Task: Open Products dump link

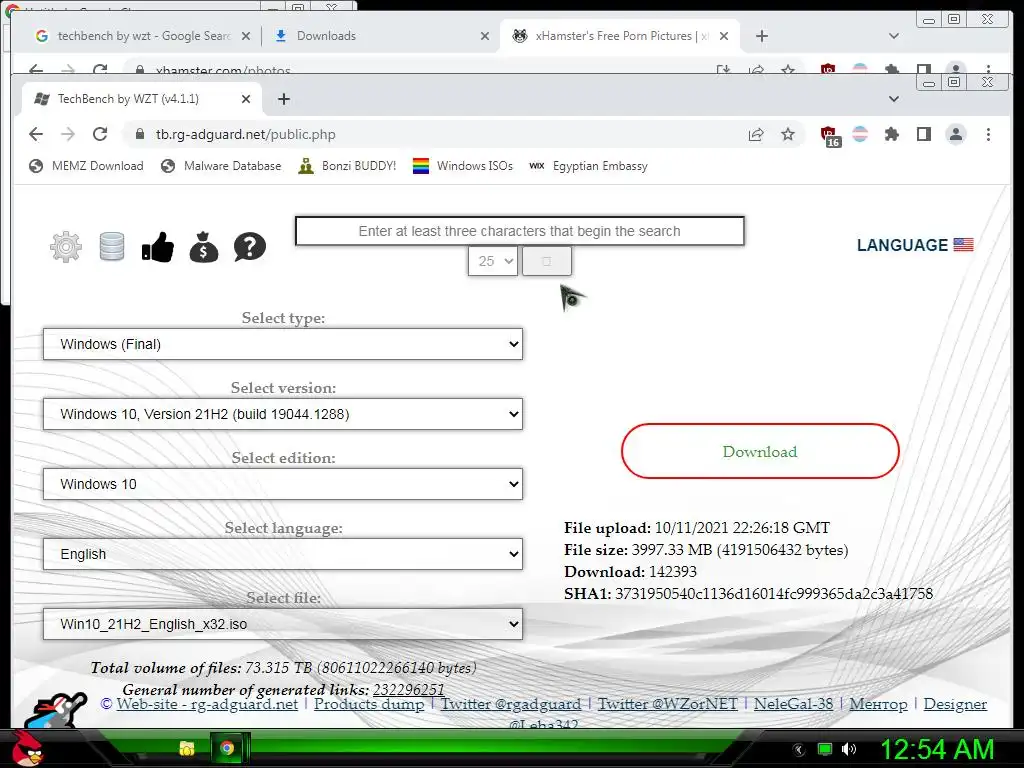Action: pos(369,704)
